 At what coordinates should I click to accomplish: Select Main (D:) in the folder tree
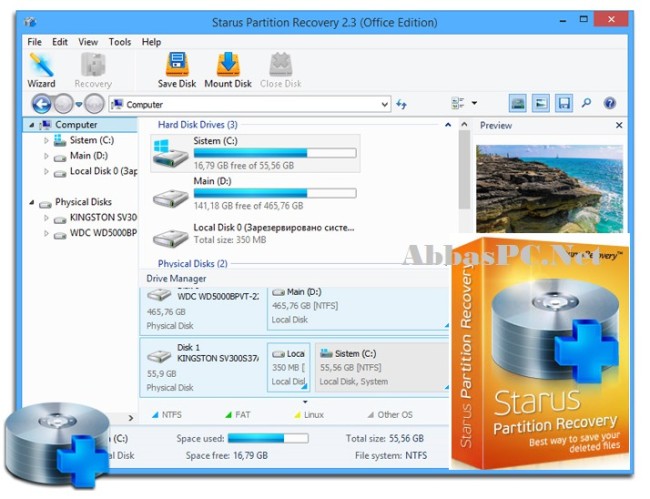coord(89,155)
